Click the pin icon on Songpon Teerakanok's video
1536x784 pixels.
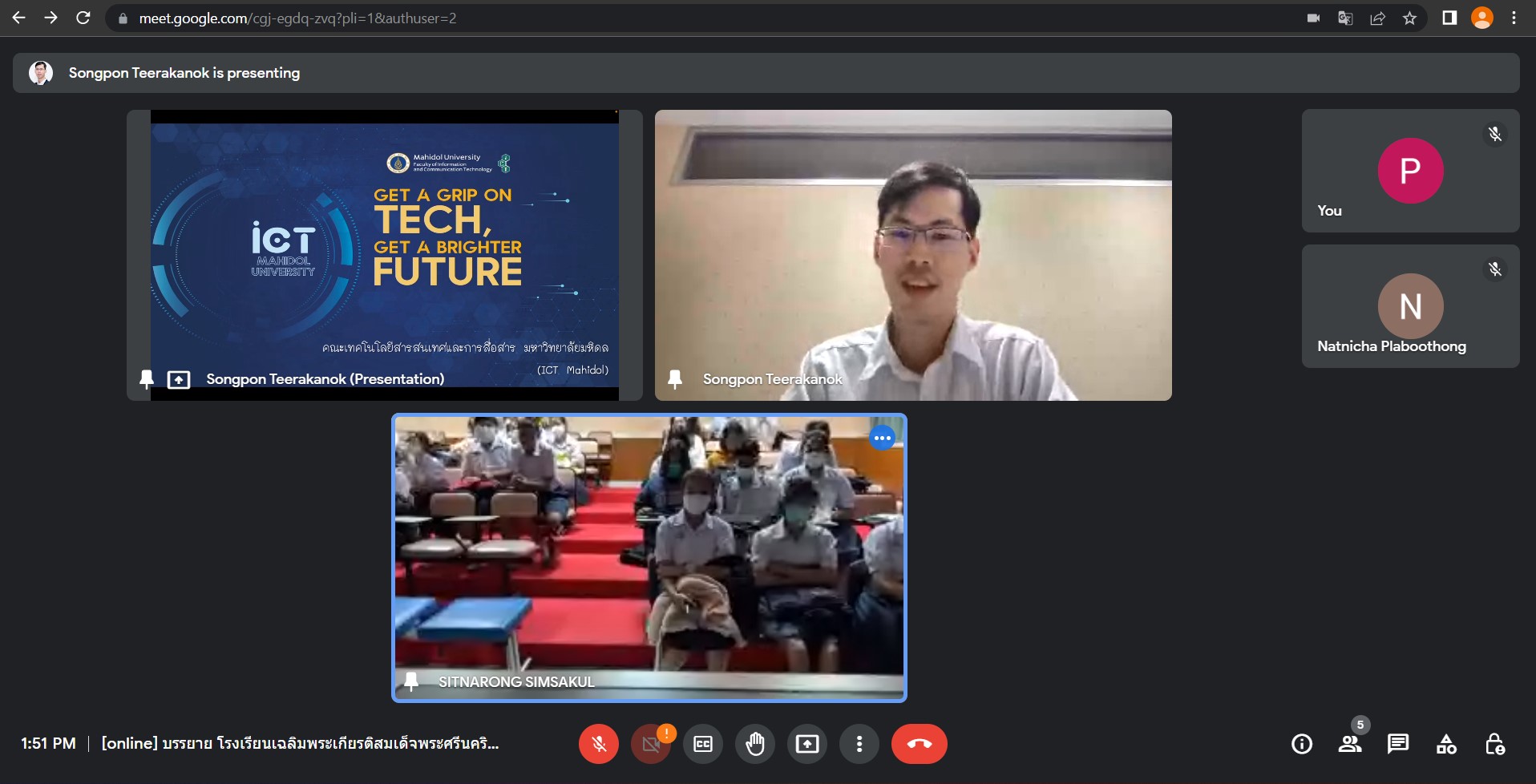pos(675,379)
